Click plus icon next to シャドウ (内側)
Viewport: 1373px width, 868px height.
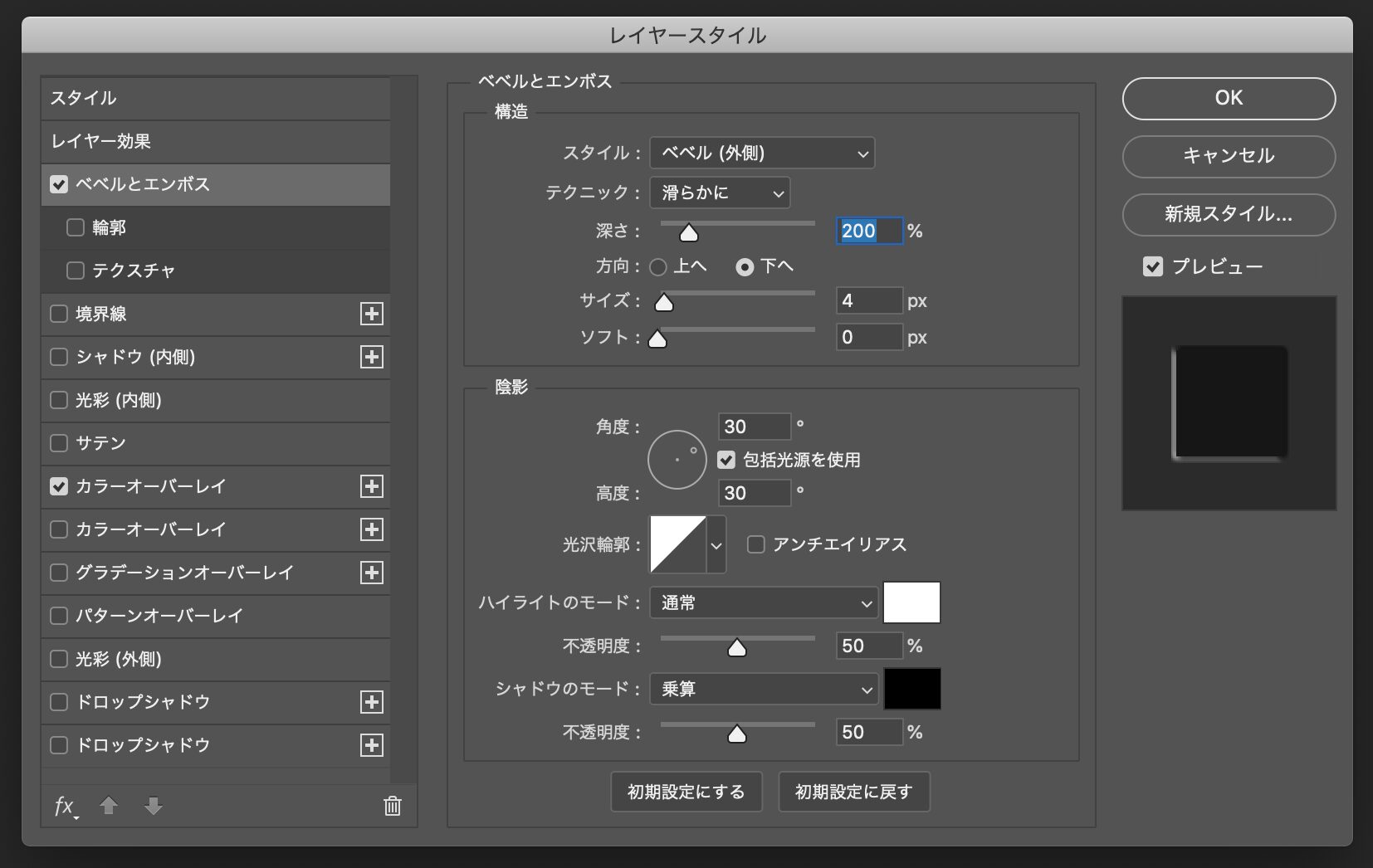372,357
